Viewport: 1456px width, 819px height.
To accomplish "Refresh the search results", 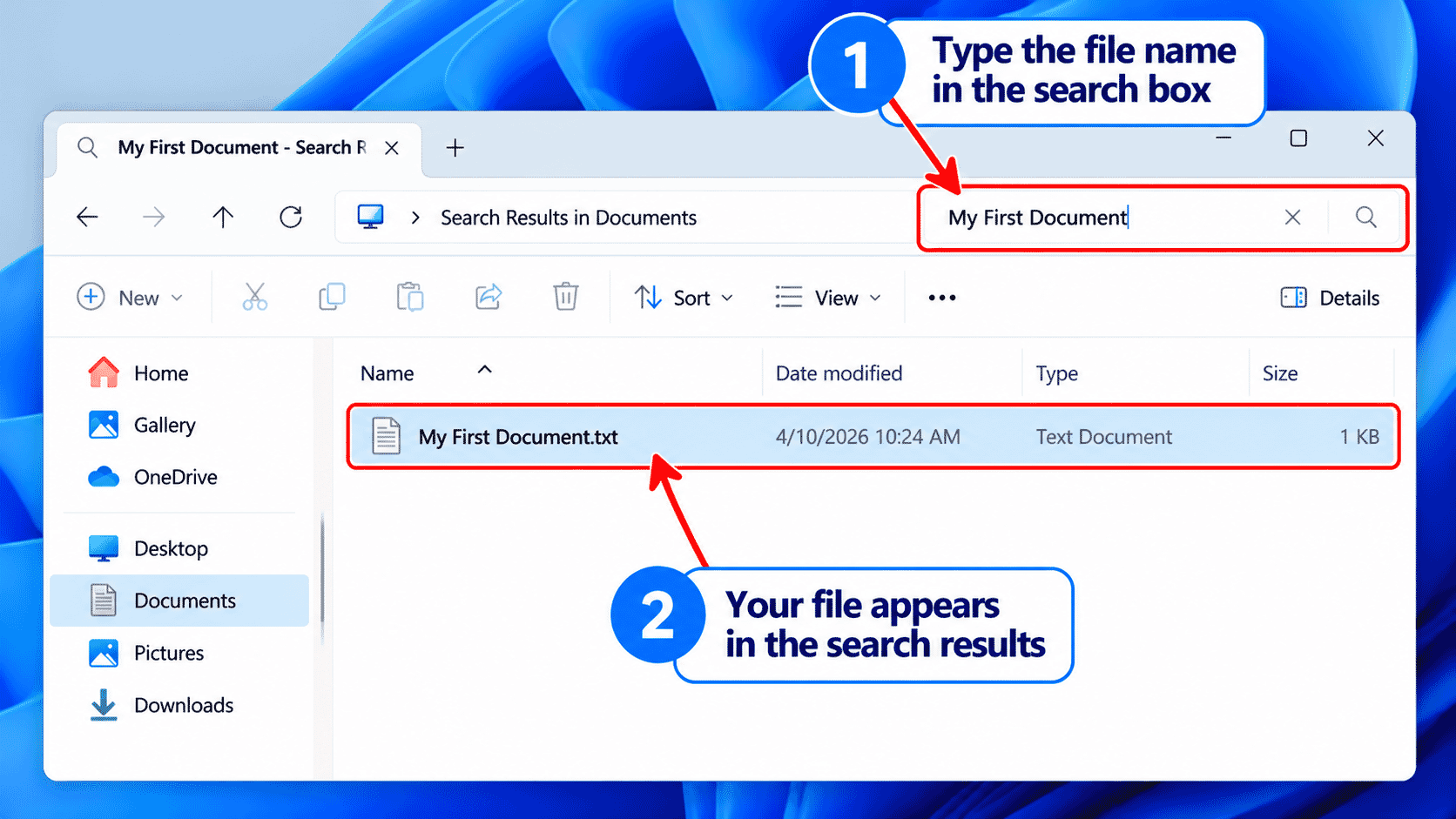I will pyautogui.click(x=291, y=217).
